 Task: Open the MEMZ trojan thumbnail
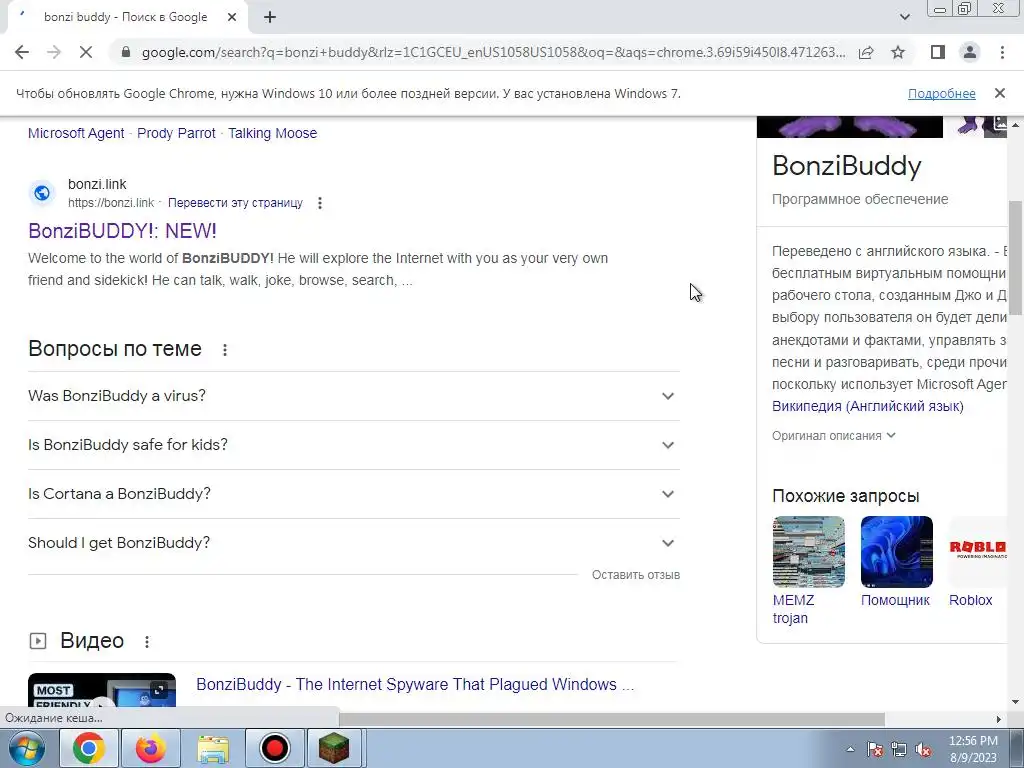coord(808,552)
